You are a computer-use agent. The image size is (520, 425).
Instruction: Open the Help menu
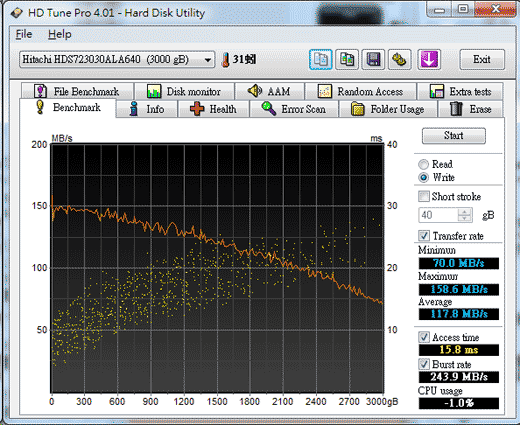tap(60, 34)
